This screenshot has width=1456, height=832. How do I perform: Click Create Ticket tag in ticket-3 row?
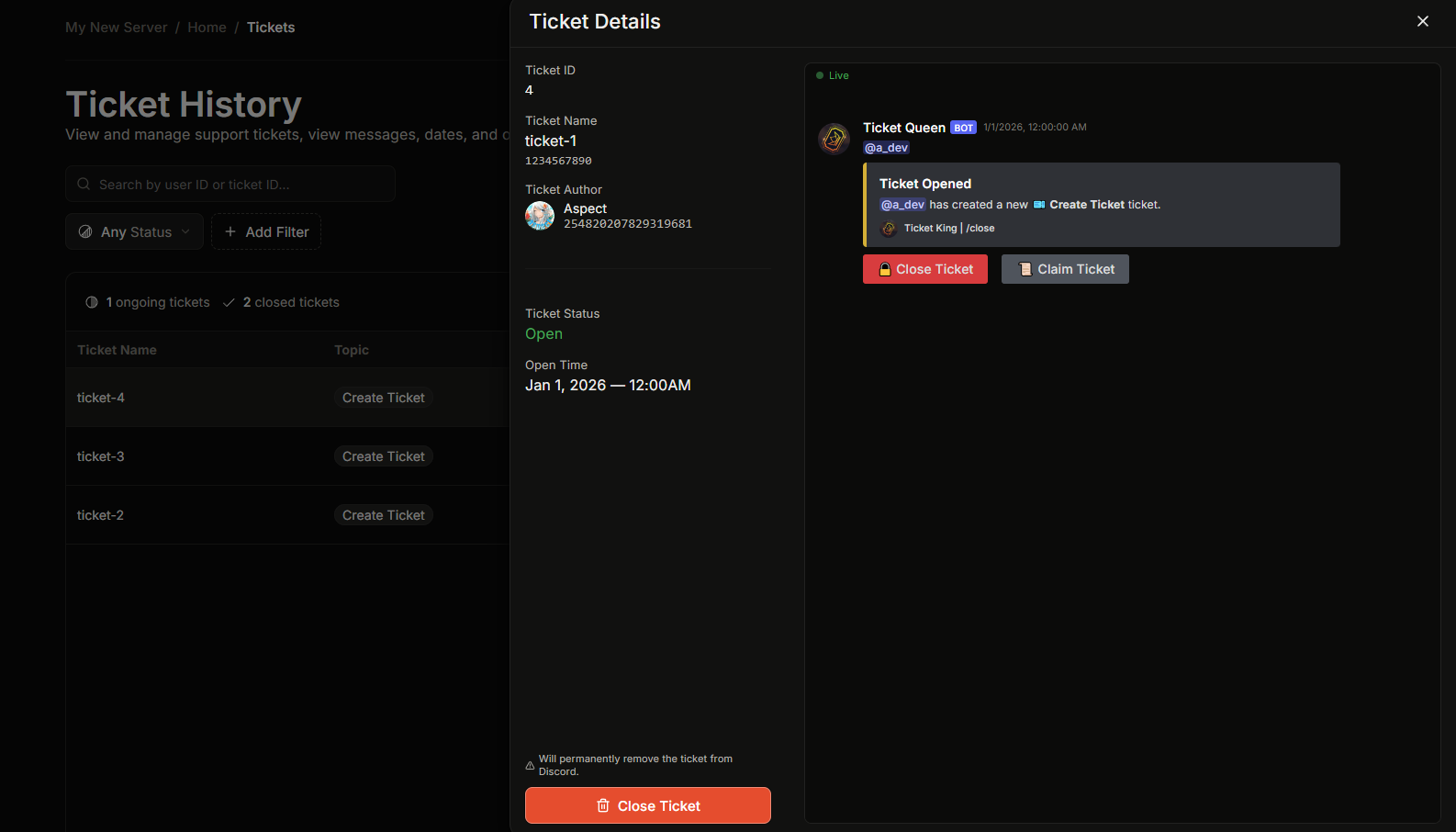coord(384,456)
